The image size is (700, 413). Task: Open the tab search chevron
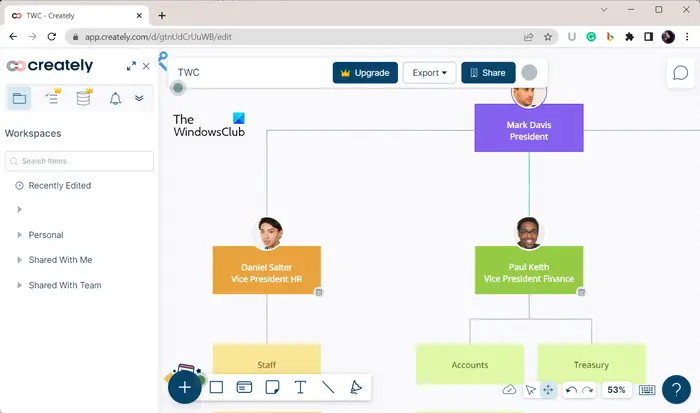pyautogui.click(x=604, y=9)
